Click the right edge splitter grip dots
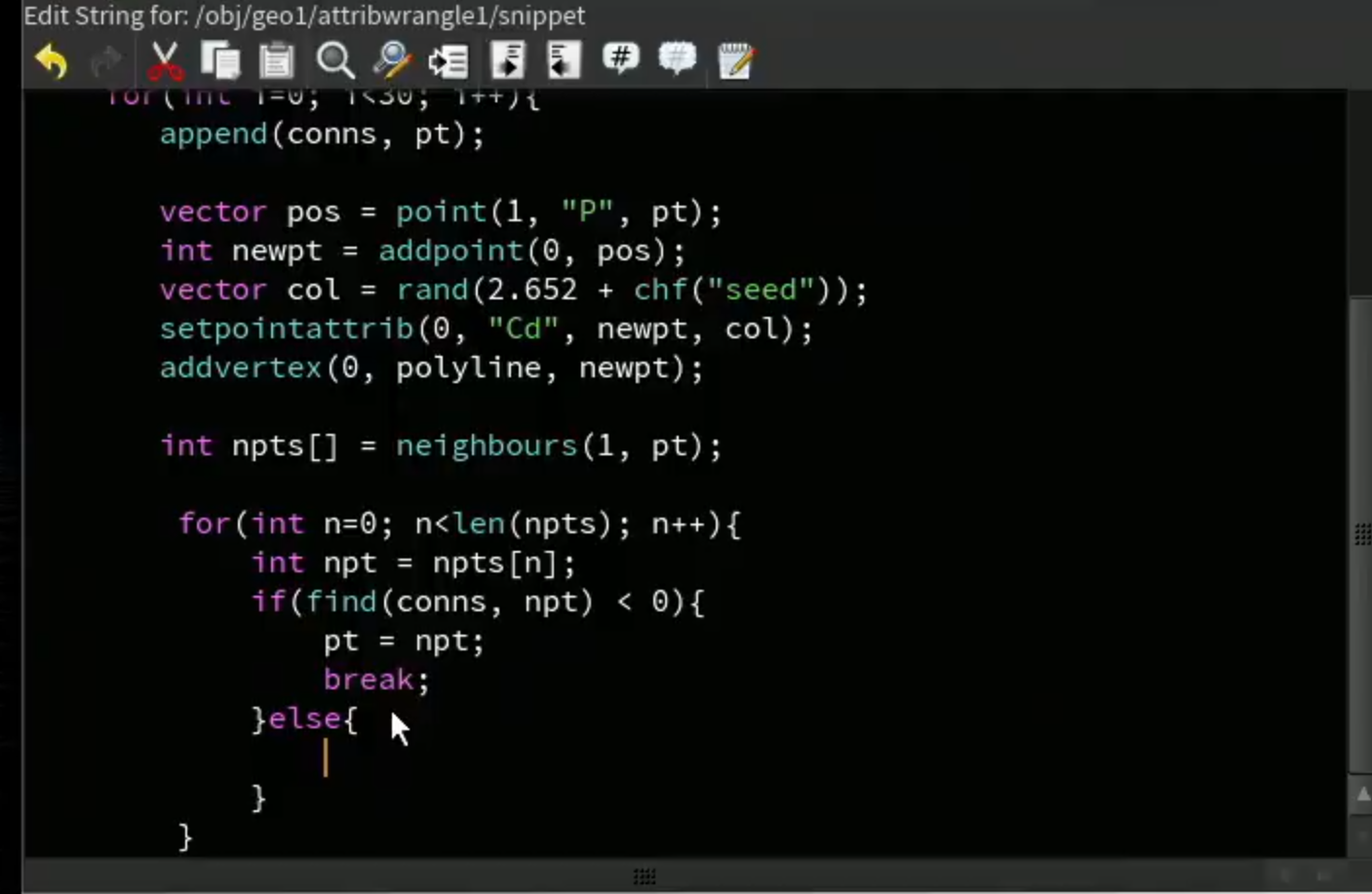 coord(1362,533)
